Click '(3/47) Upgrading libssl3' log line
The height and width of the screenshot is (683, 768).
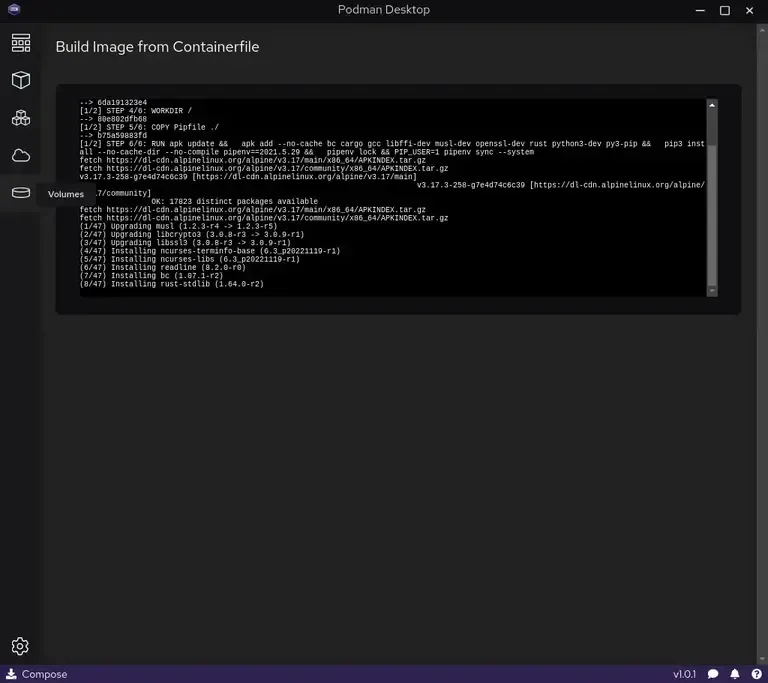(x=185, y=243)
